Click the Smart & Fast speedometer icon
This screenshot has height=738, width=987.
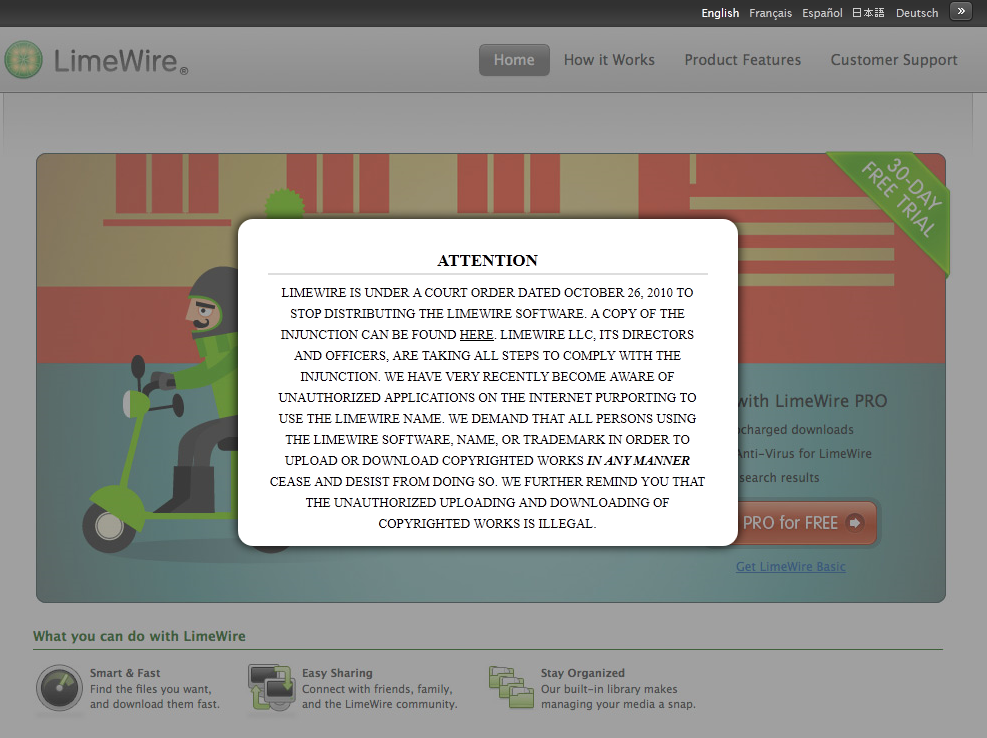[59, 688]
